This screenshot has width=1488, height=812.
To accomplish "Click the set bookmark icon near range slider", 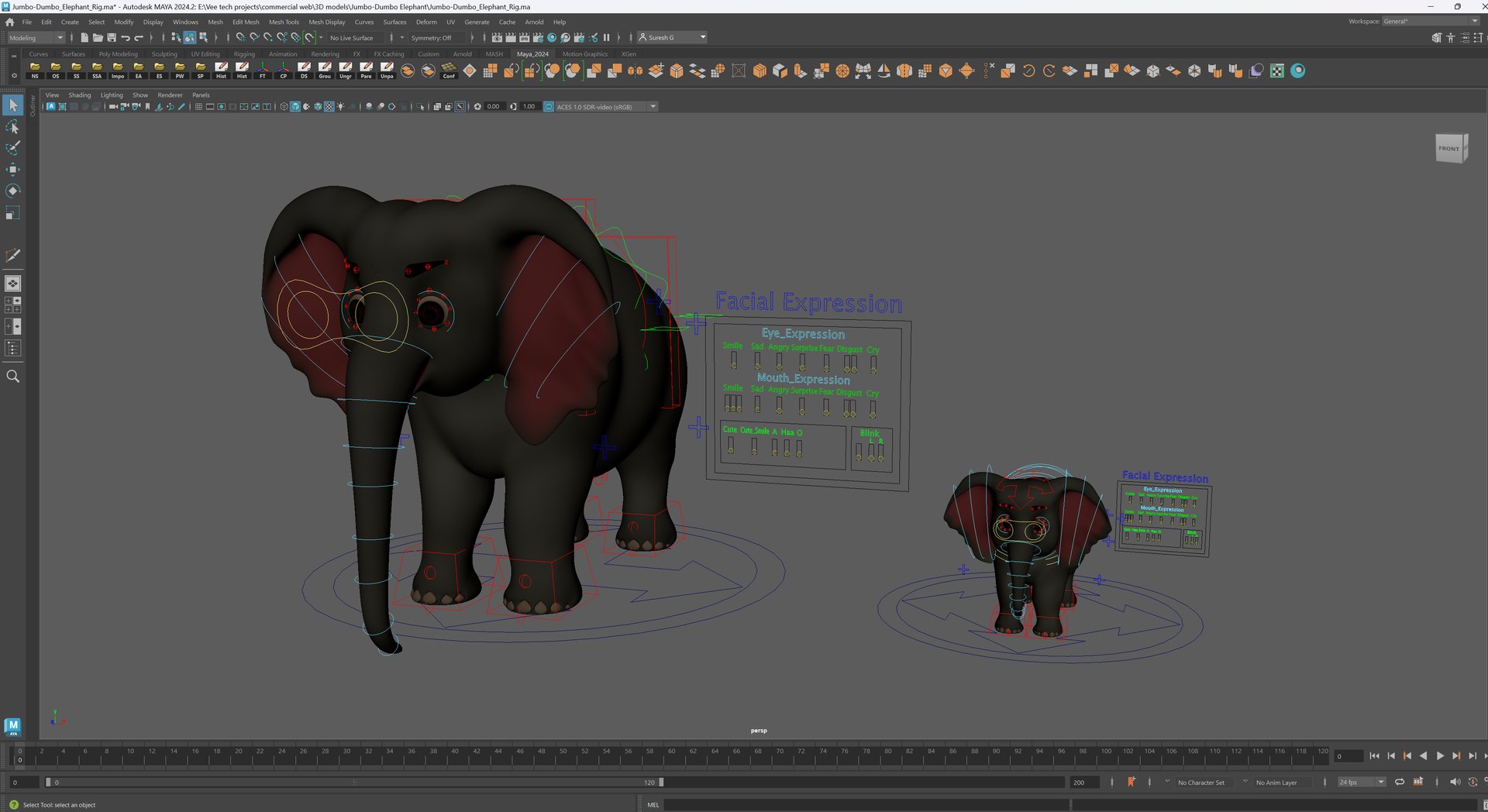I will pos(1131,782).
